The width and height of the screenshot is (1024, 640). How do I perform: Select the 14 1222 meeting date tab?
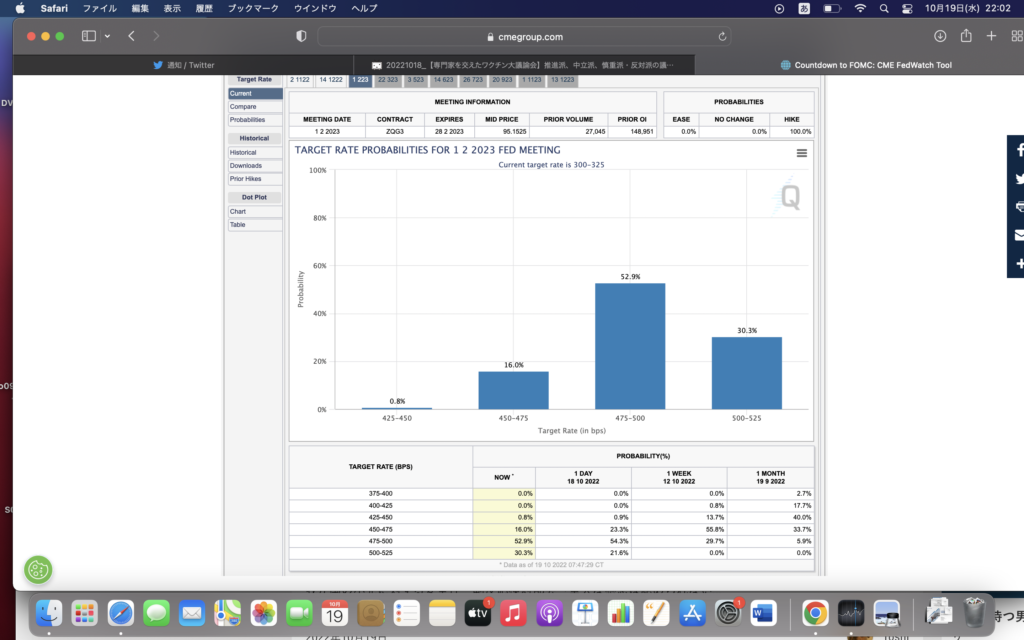pos(331,79)
